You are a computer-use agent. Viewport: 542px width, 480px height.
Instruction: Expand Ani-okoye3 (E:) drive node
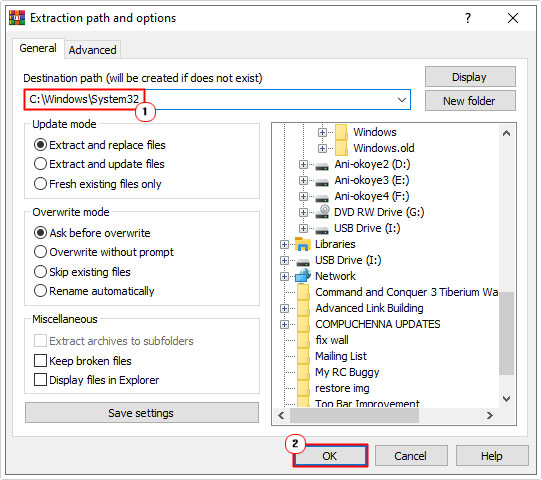click(x=303, y=180)
